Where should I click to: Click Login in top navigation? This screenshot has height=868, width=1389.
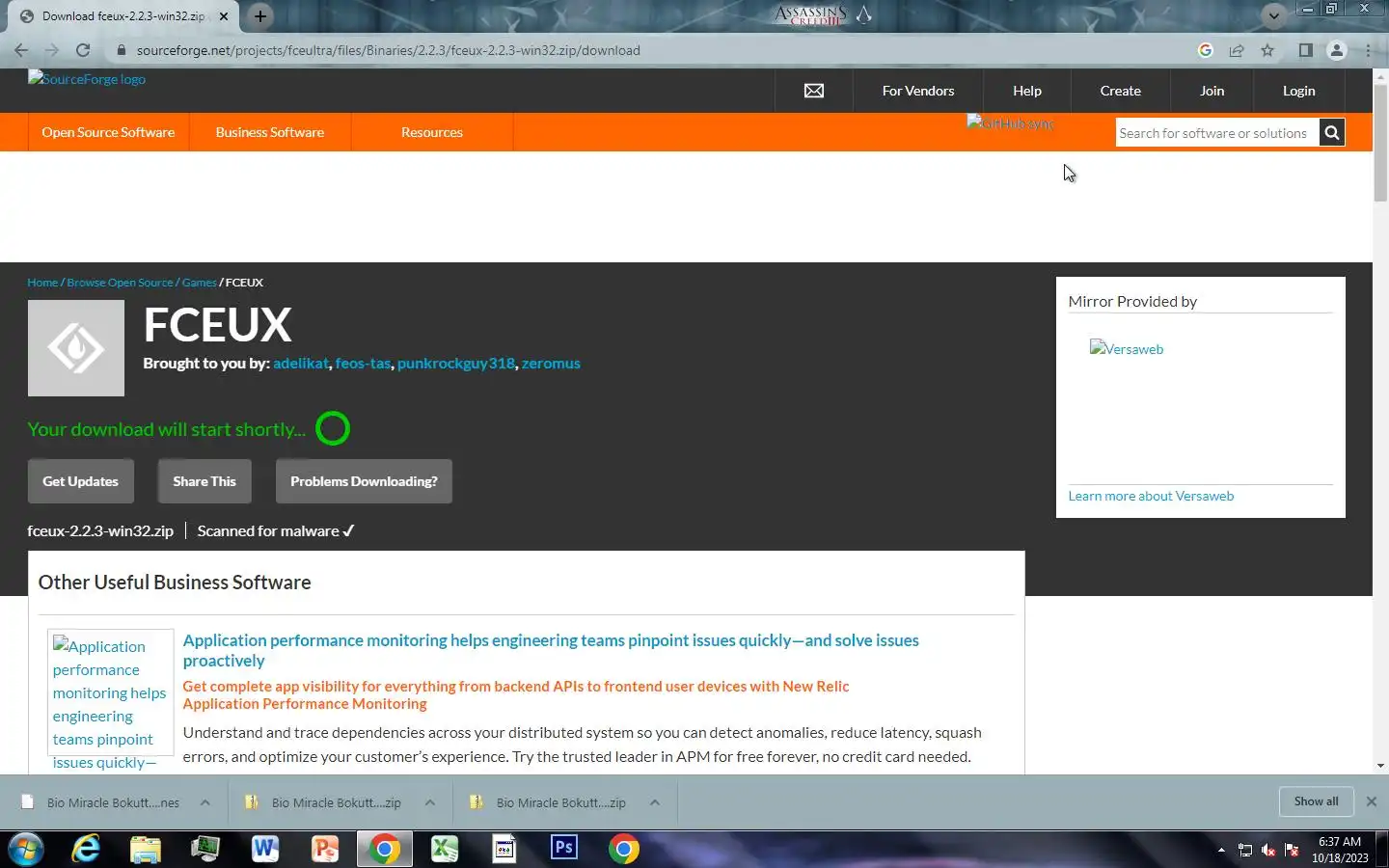tap(1299, 91)
